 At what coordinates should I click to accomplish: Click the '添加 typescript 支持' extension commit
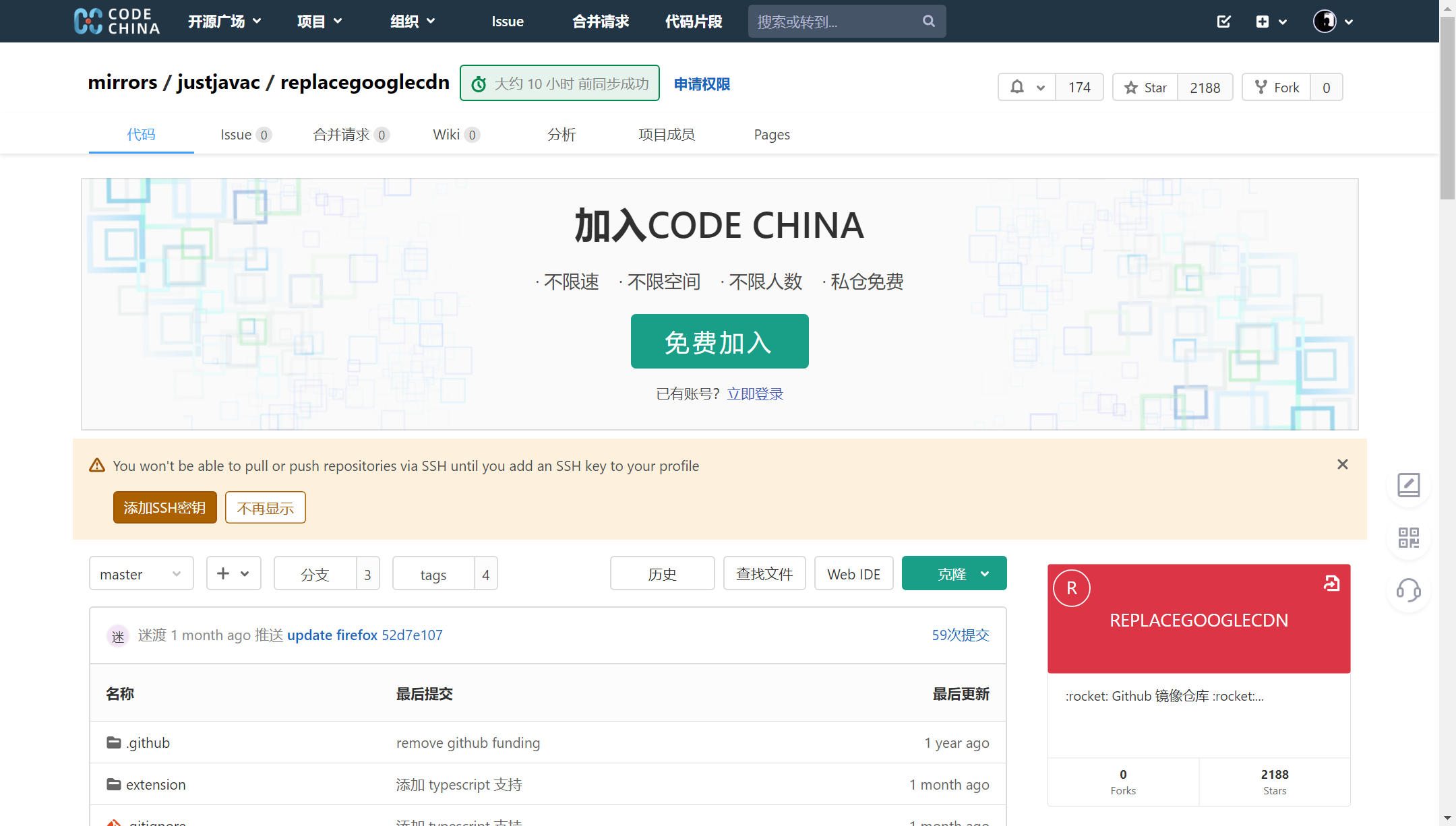pyautogui.click(x=459, y=784)
